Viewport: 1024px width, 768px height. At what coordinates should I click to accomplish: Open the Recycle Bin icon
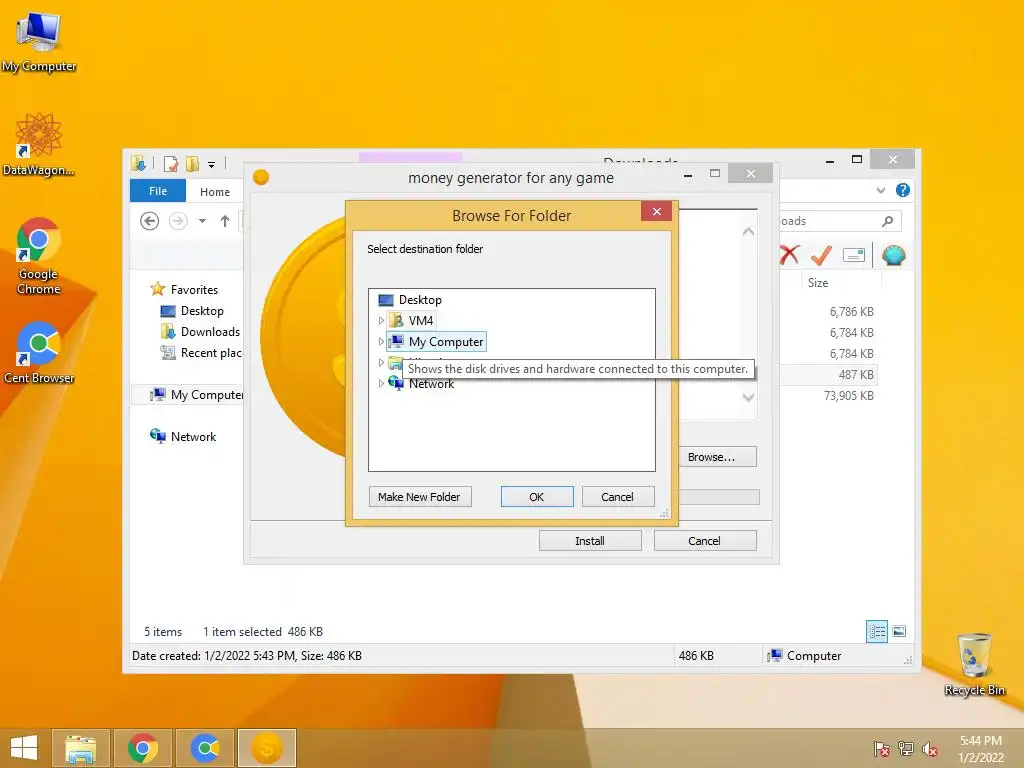click(x=974, y=664)
